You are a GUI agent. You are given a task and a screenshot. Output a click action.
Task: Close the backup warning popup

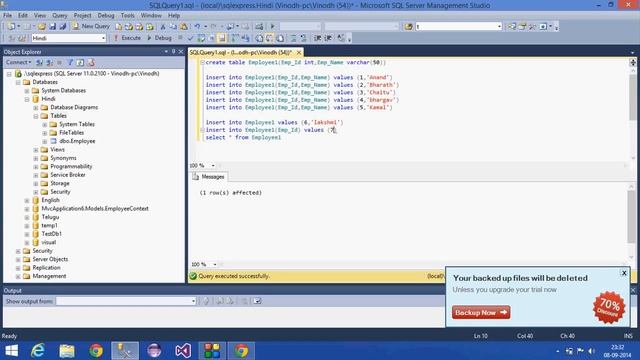coord(624,273)
